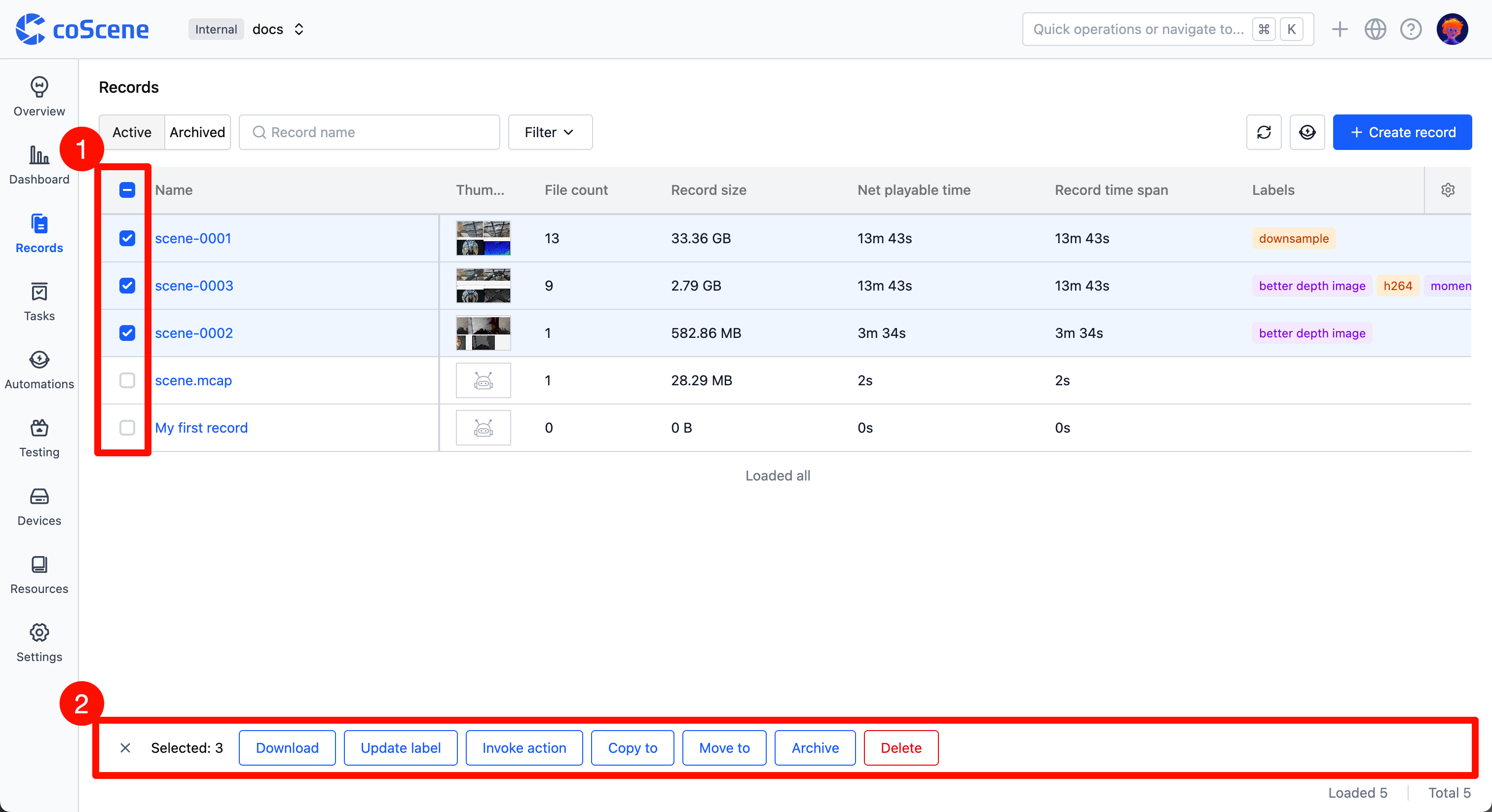Select the Active tab
1492x812 pixels.
(x=131, y=132)
